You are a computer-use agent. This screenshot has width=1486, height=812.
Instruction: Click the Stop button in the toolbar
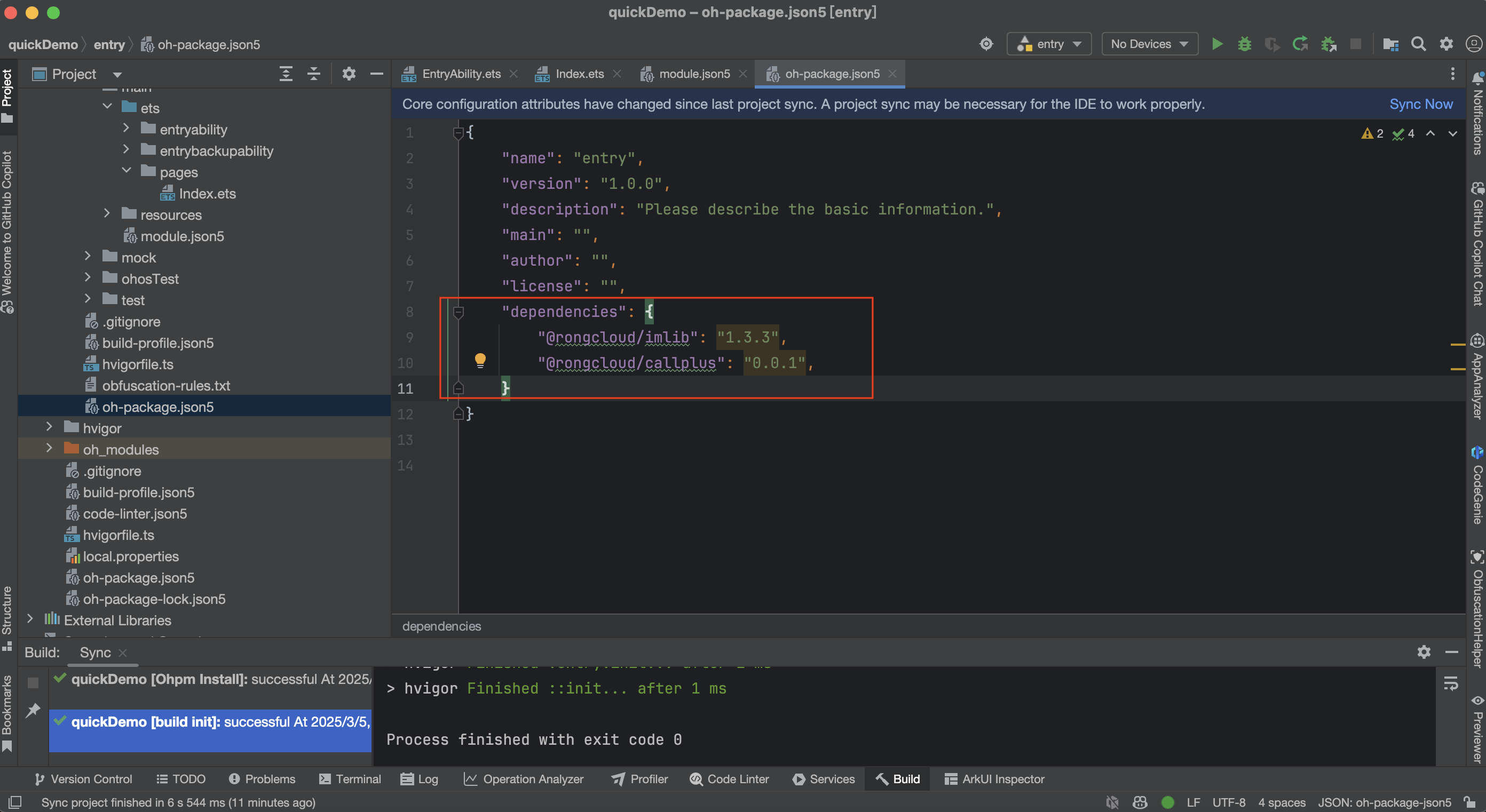[x=1356, y=44]
